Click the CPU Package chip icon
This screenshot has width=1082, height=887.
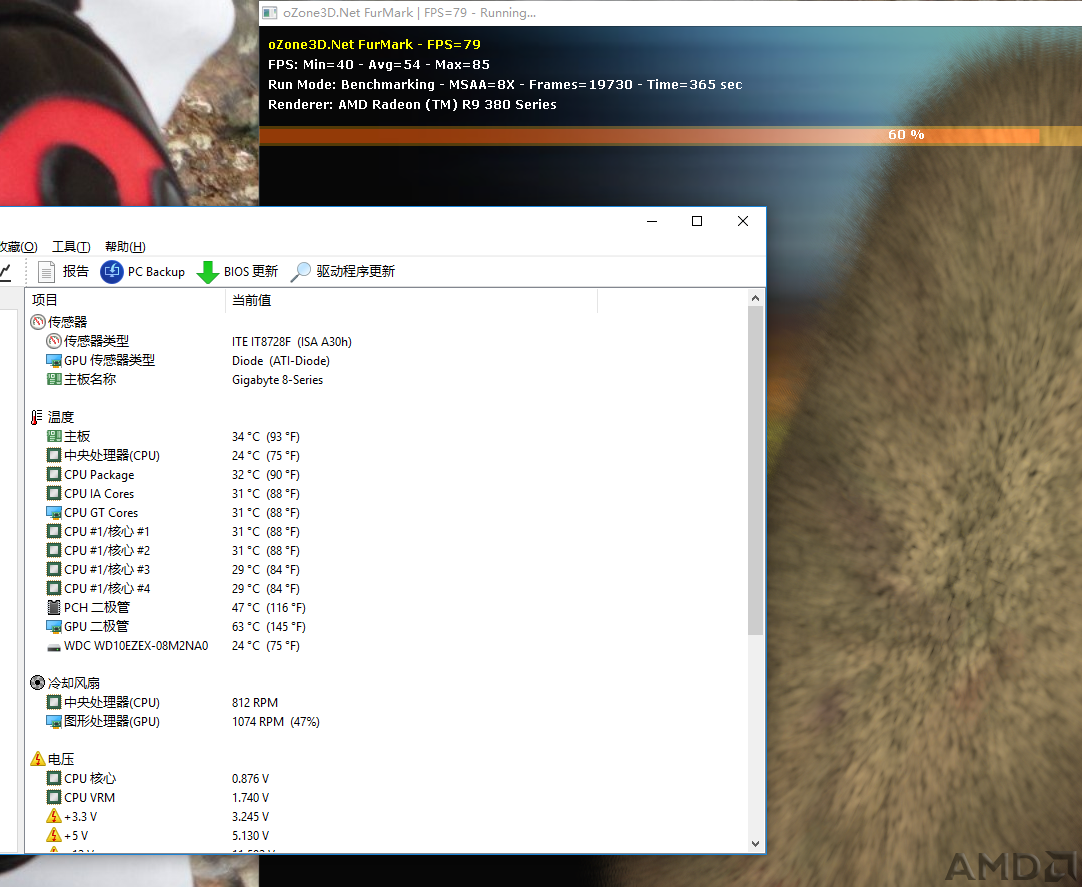tap(54, 474)
